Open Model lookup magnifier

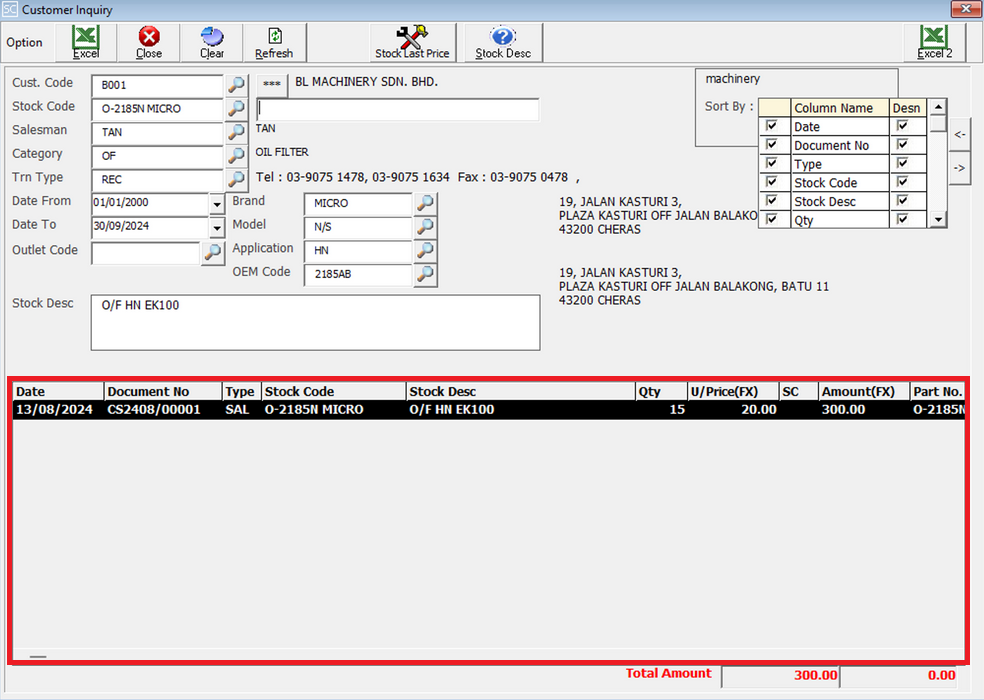tap(425, 227)
